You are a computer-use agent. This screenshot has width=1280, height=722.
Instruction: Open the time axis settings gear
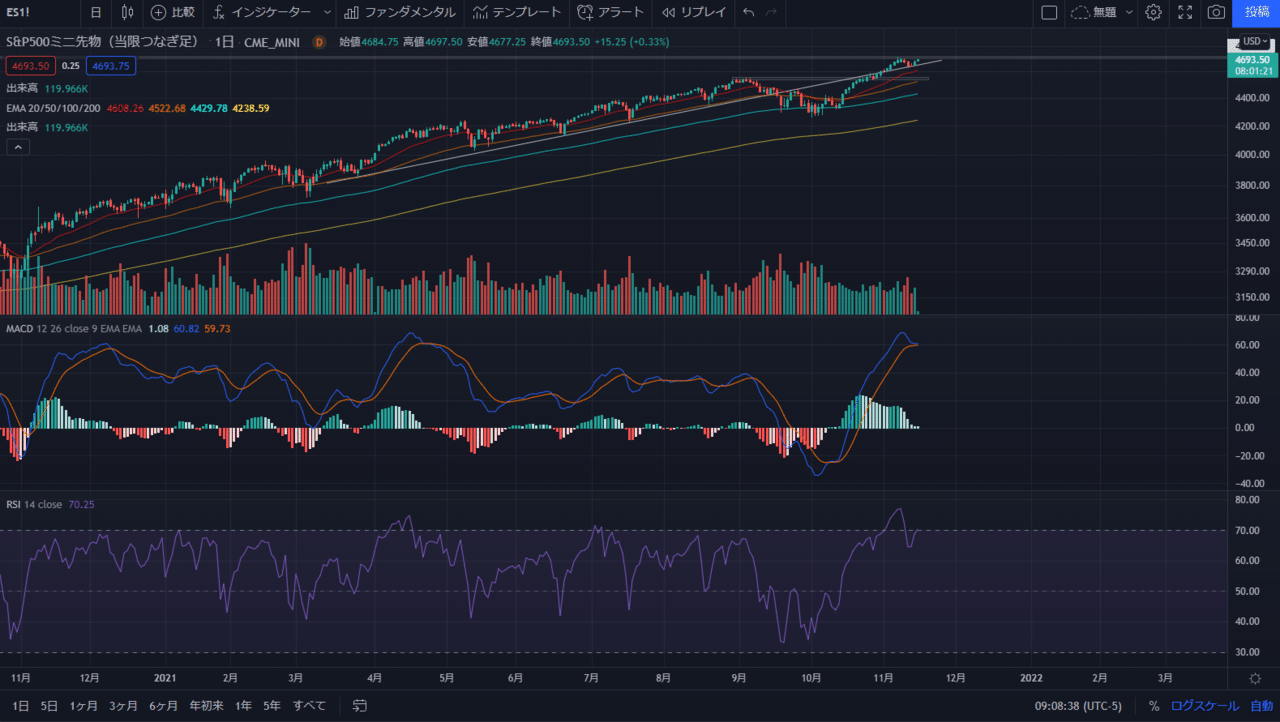point(1255,678)
